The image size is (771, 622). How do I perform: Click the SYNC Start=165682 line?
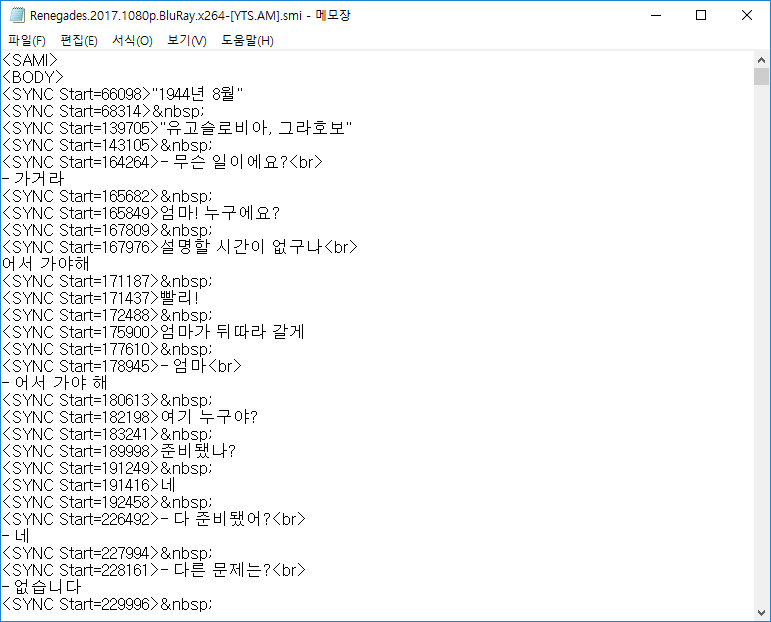(107, 196)
